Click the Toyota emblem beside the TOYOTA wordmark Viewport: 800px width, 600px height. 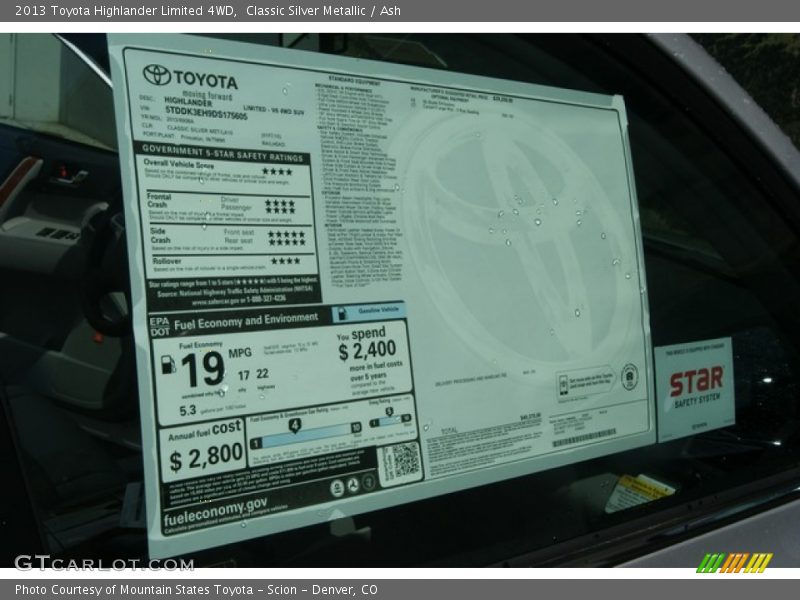pyautogui.click(x=157, y=75)
